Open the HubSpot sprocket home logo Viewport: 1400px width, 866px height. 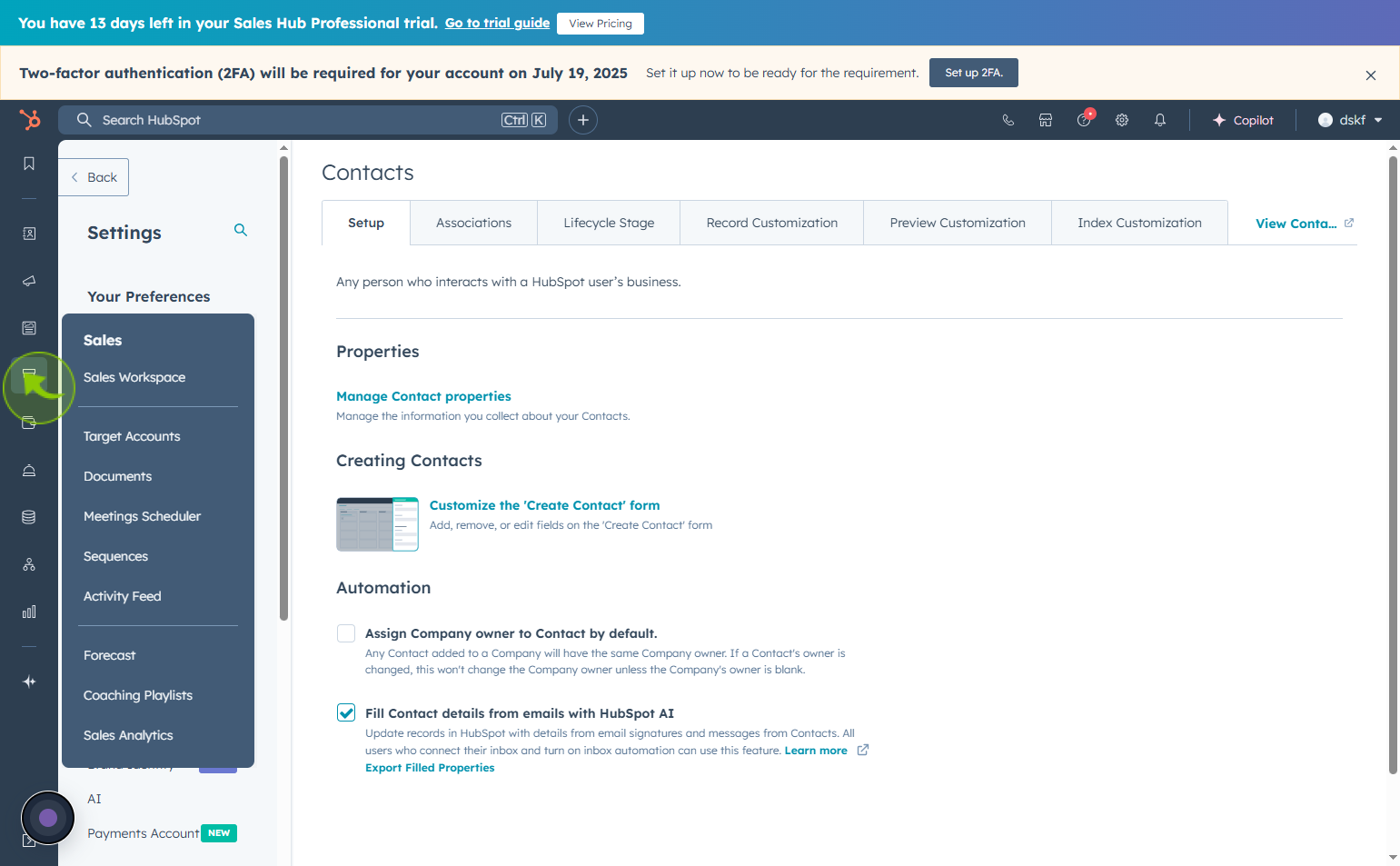coord(30,119)
